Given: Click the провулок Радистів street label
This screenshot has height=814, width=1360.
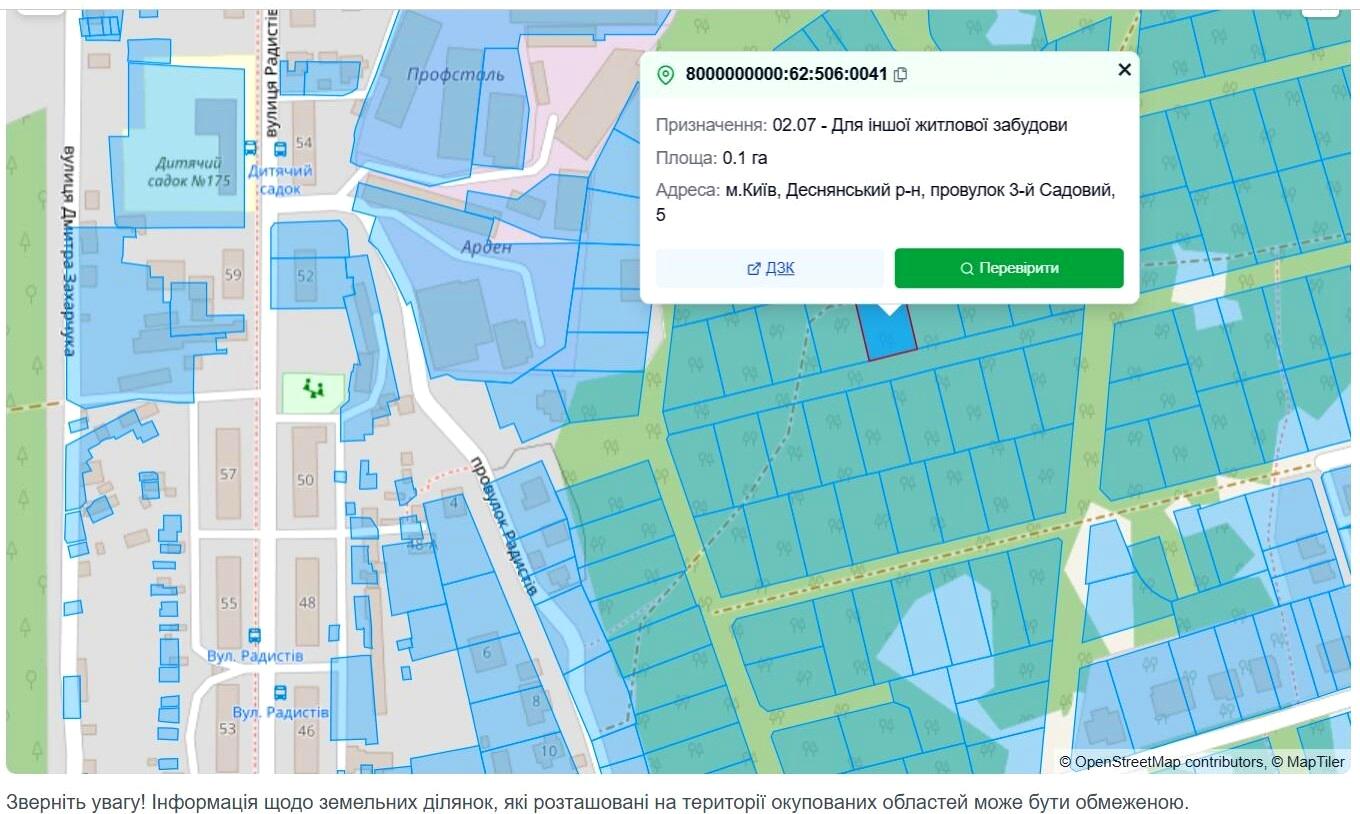Looking at the screenshot, I should coord(504,527).
